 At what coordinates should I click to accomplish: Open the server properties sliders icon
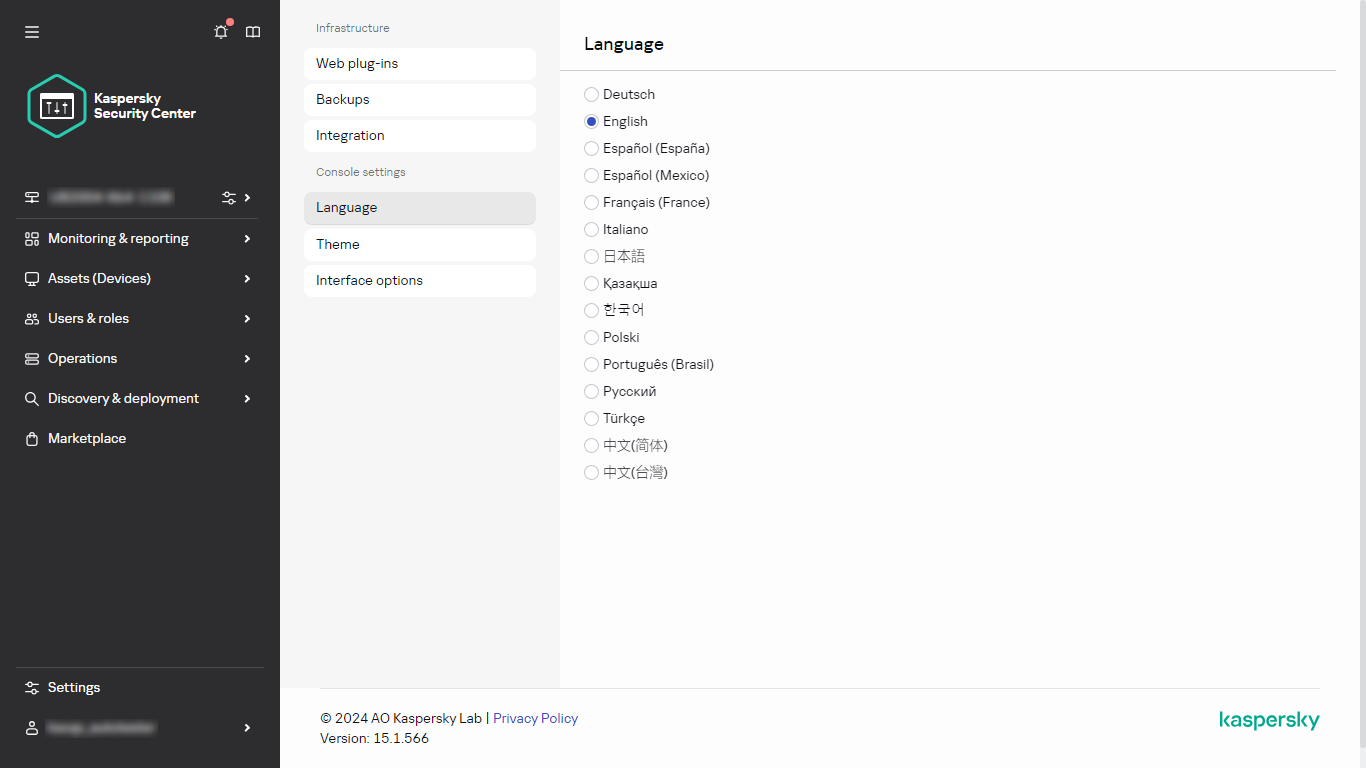click(230, 197)
